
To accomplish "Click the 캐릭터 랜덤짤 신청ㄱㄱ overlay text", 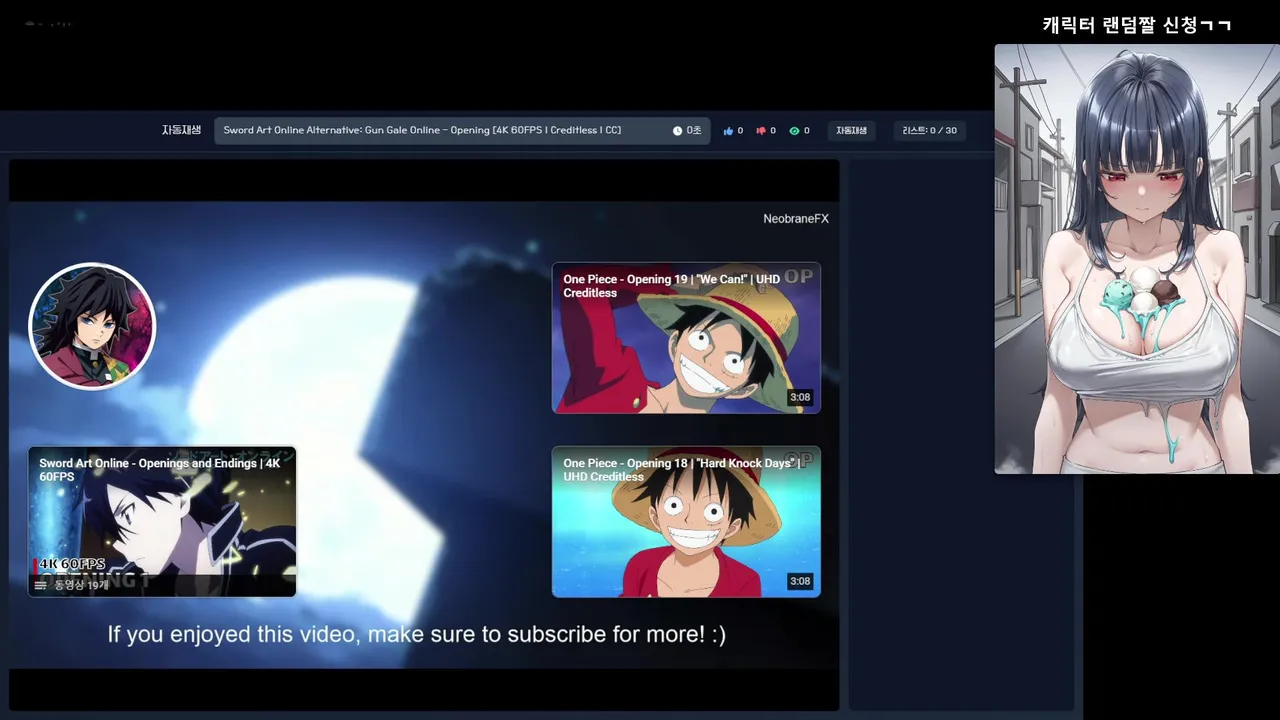I will (x=1137, y=25).
